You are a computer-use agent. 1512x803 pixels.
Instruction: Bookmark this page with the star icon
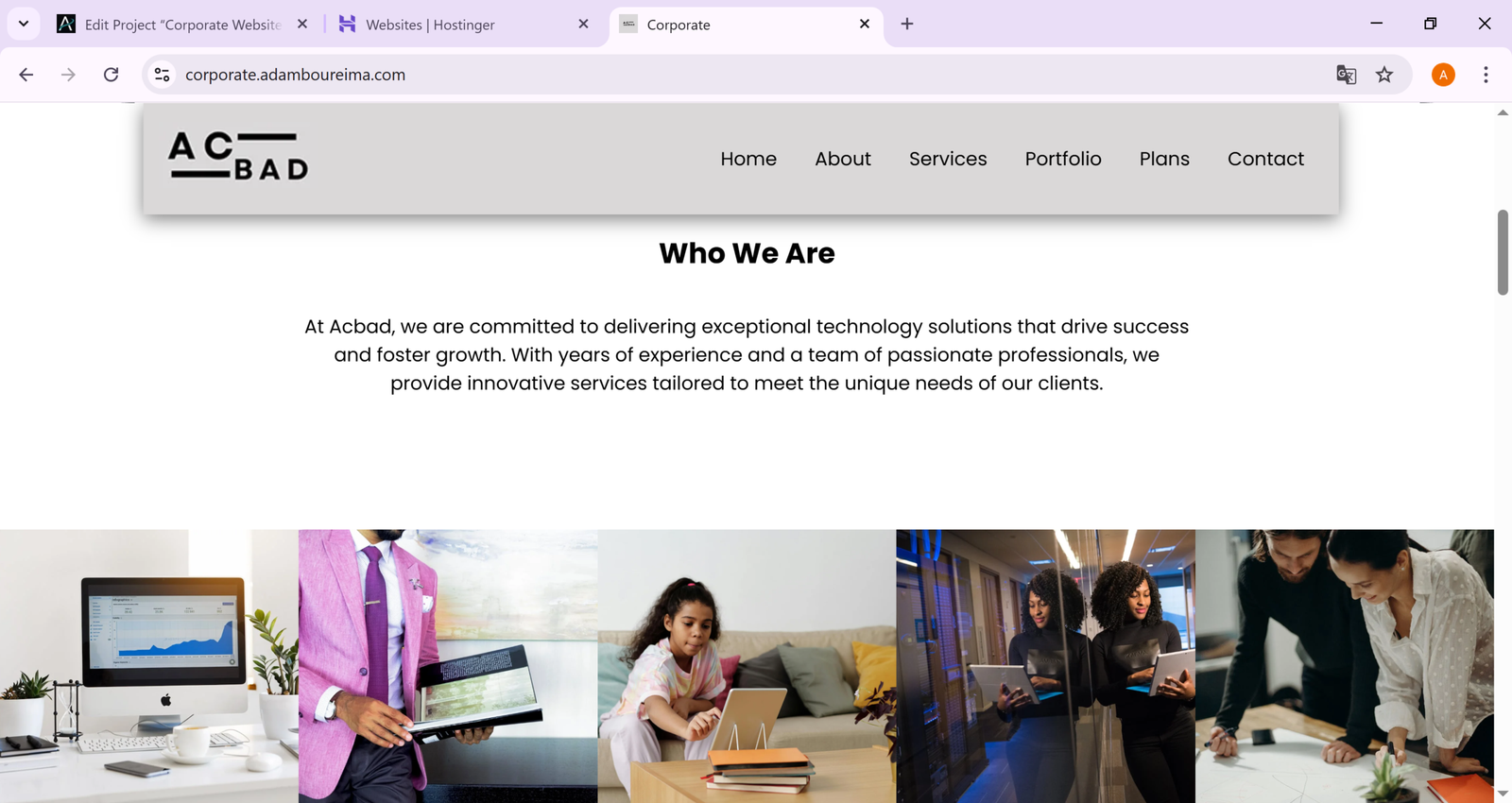(1384, 75)
